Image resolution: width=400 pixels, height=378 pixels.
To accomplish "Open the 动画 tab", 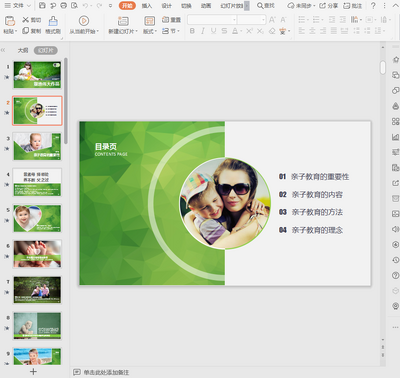I will point(206,6).
